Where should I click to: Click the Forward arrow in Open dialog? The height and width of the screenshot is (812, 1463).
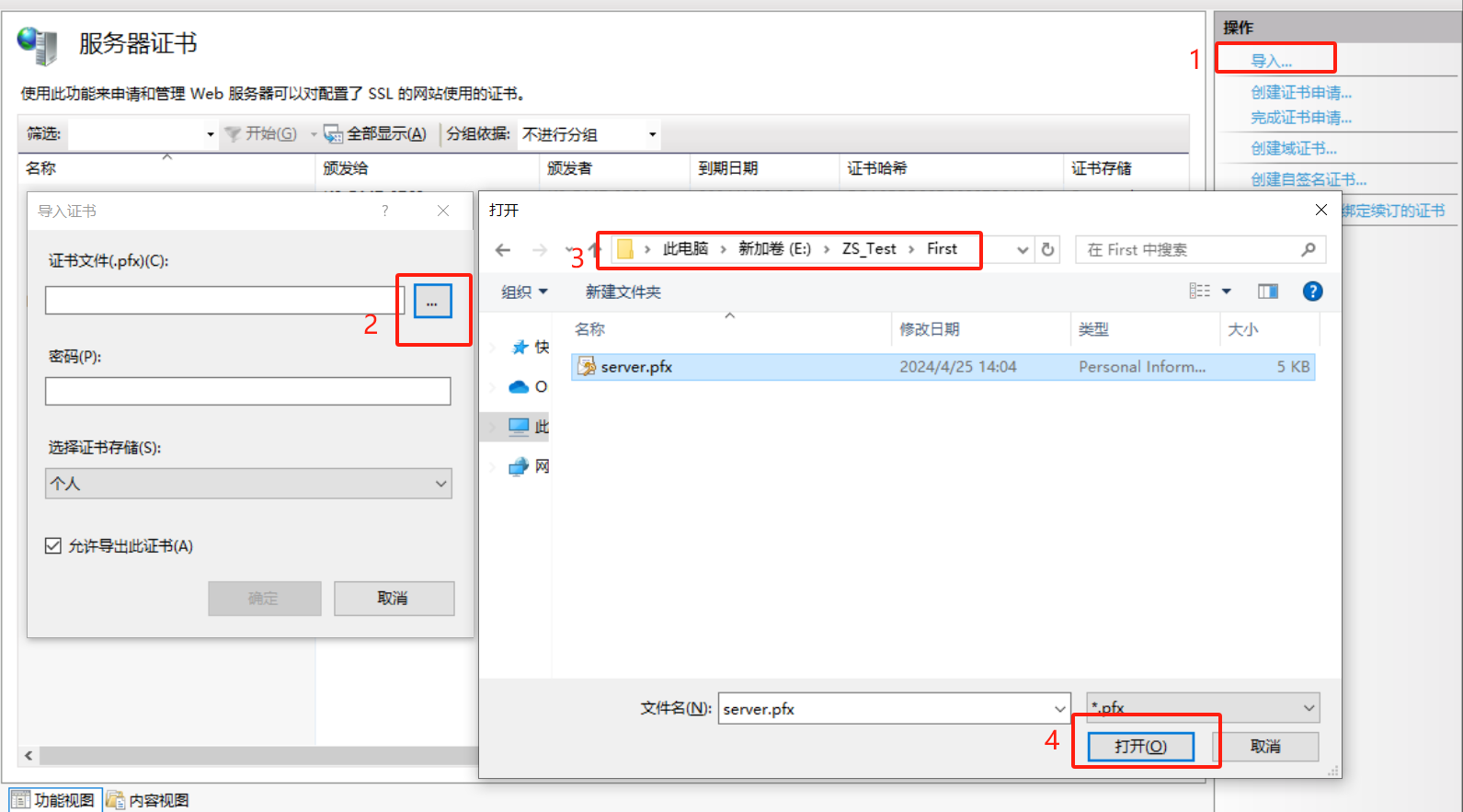tap(540, 250)
